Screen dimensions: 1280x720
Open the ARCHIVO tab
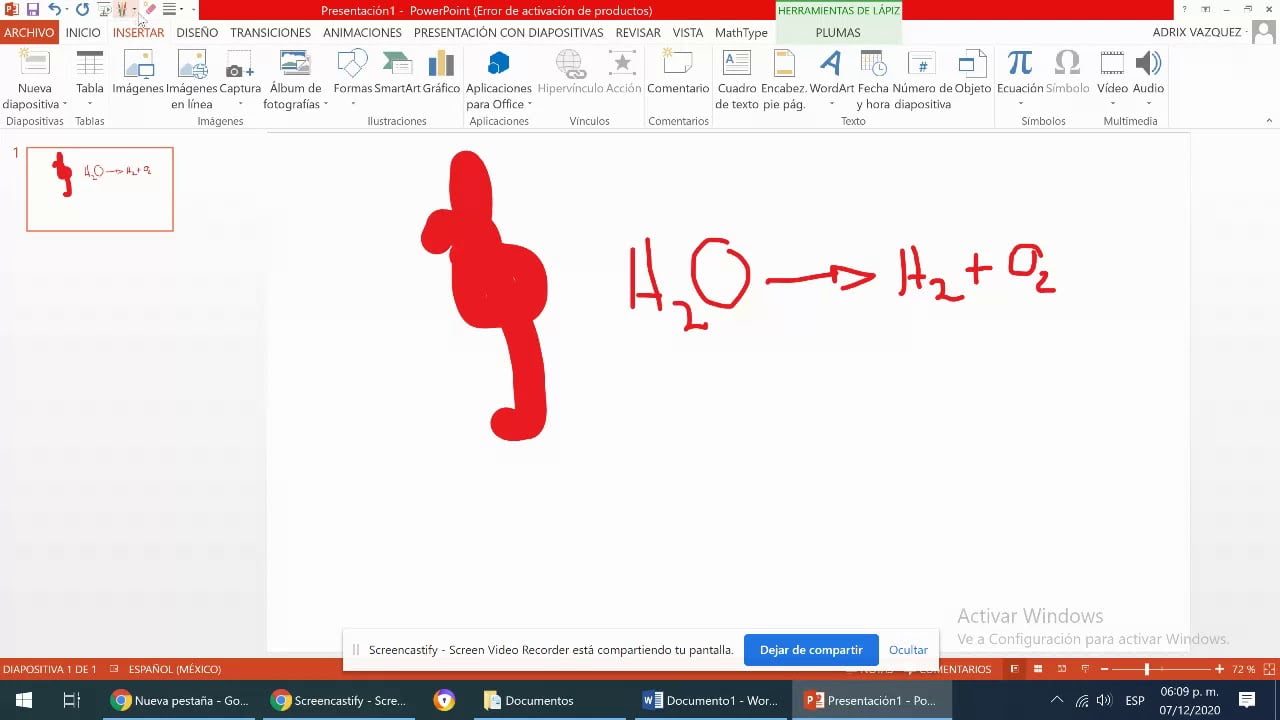point(29,32)
